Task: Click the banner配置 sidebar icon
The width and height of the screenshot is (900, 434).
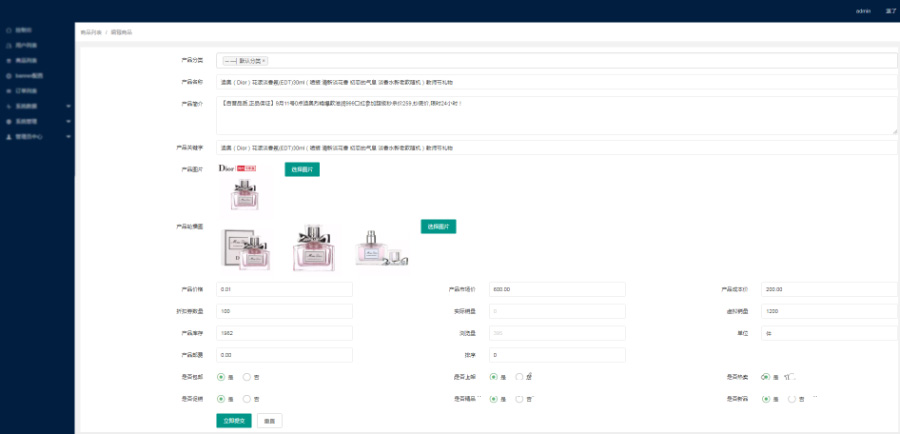Action: click(x=9, y=75)
